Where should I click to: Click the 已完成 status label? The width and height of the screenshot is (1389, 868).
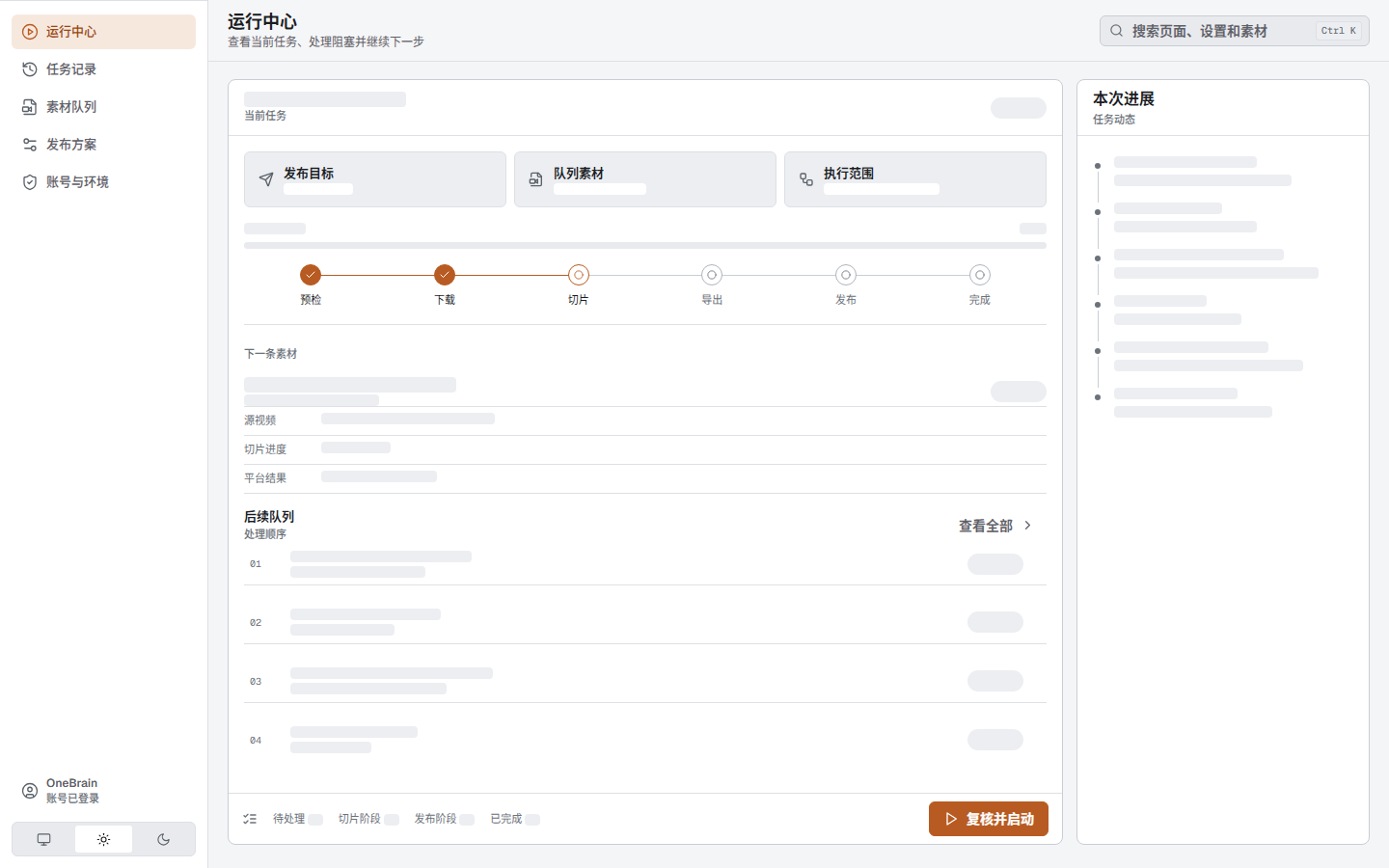pos(506,819)
